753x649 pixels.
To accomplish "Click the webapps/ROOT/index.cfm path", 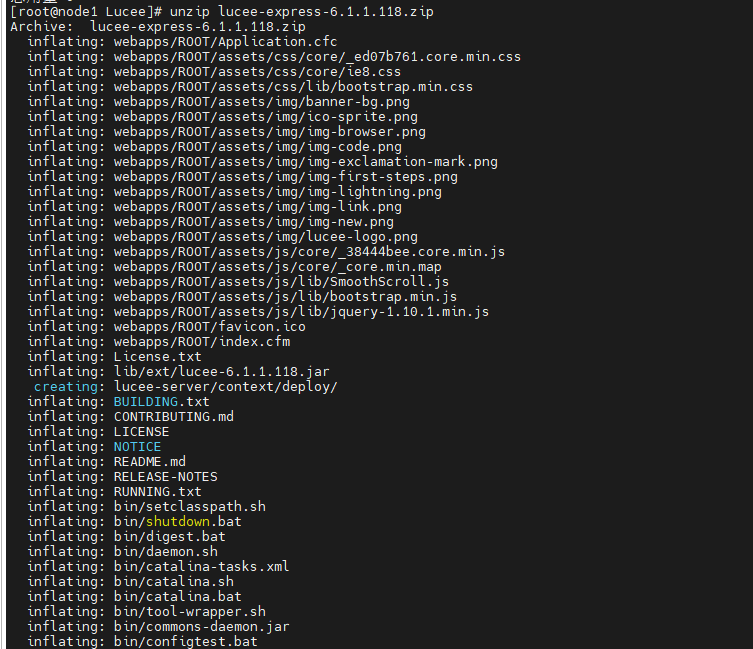I will point(201,341).
